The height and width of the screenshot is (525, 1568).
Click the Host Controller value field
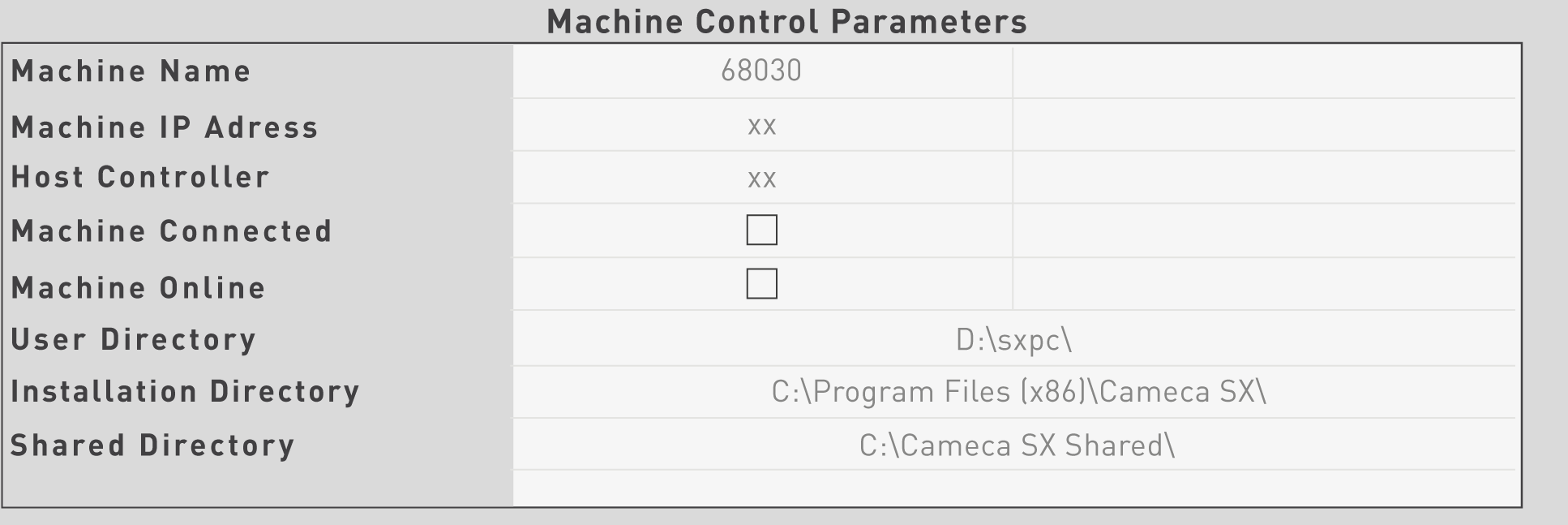(x=761, y=178)
